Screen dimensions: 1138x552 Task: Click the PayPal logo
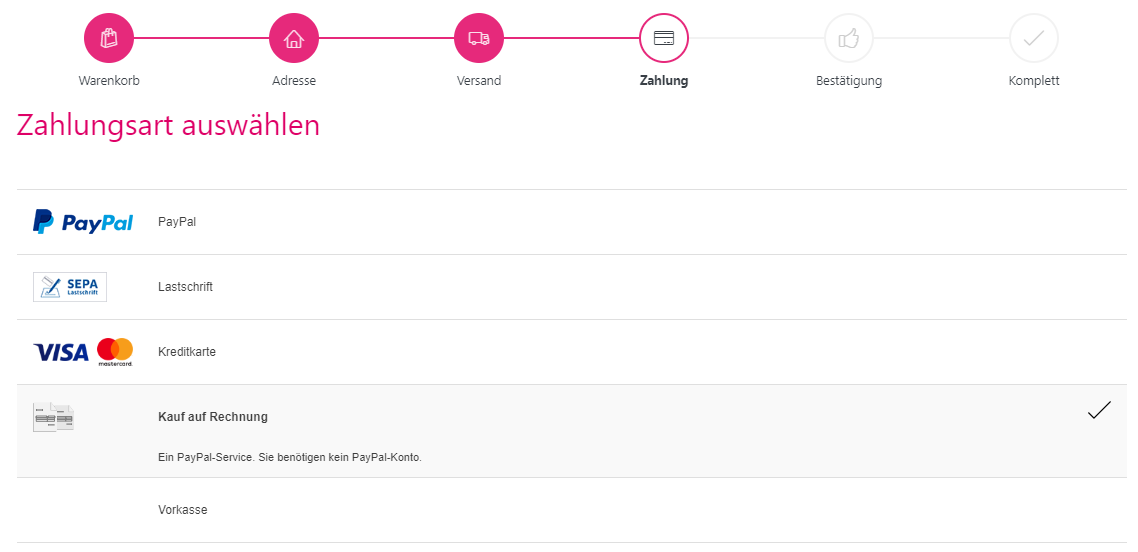[83, 222]
